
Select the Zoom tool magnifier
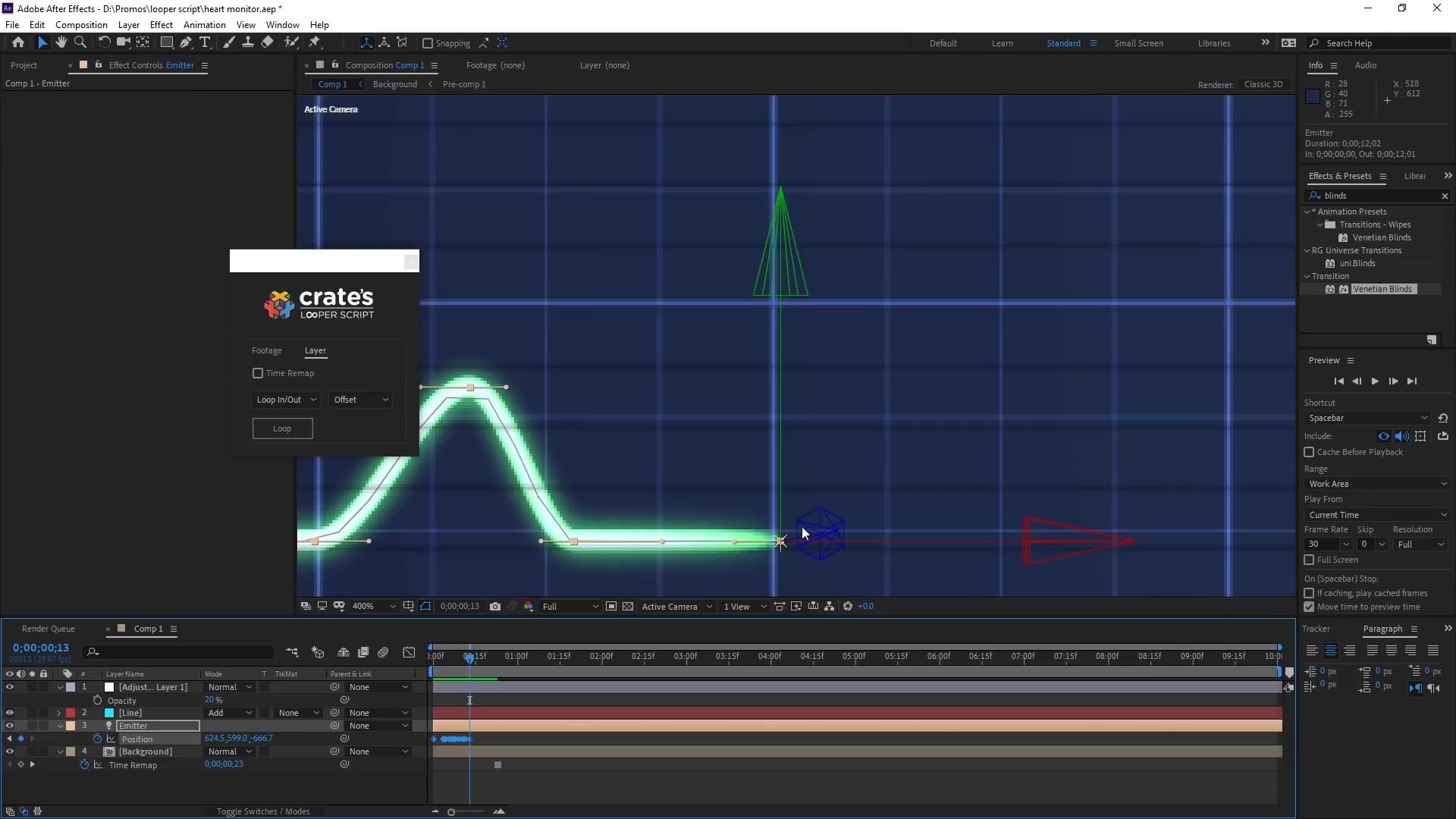click(80, 43)
